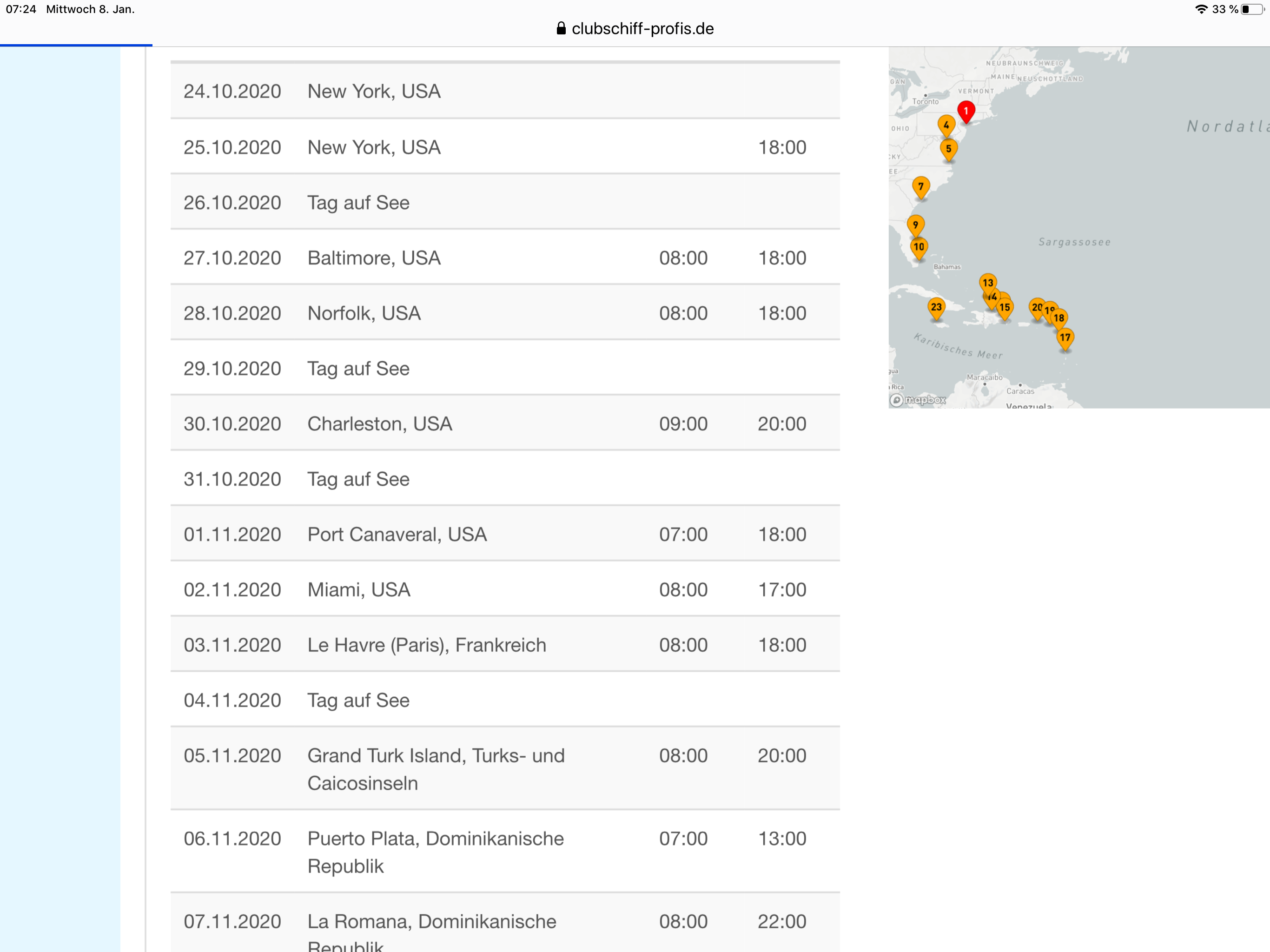Screen dimensions: 1270x952
Task: Select map pin number 15
Action: [1005, 308]
